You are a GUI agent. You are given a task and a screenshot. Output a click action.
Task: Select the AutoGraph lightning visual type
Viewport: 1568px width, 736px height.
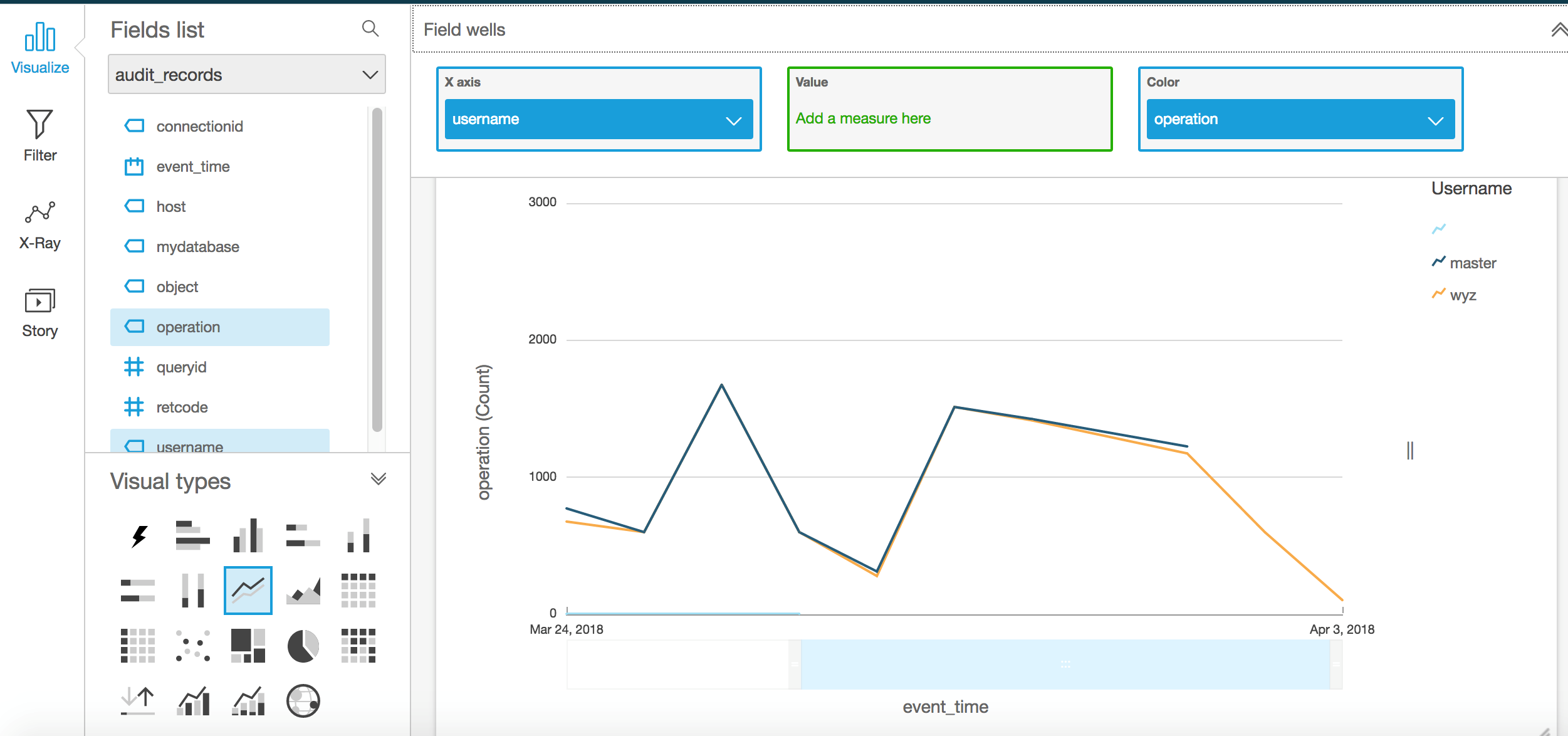pos(139,535)
